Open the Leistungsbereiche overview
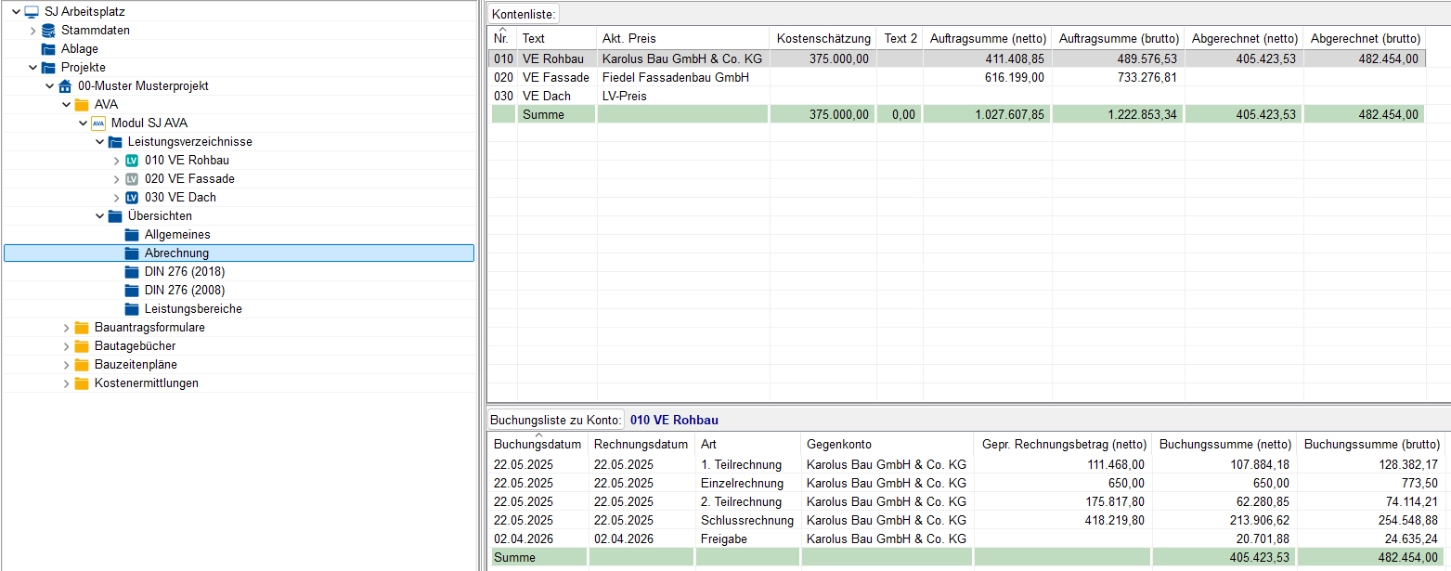1451x571 pixels. [x=193, y=309]
